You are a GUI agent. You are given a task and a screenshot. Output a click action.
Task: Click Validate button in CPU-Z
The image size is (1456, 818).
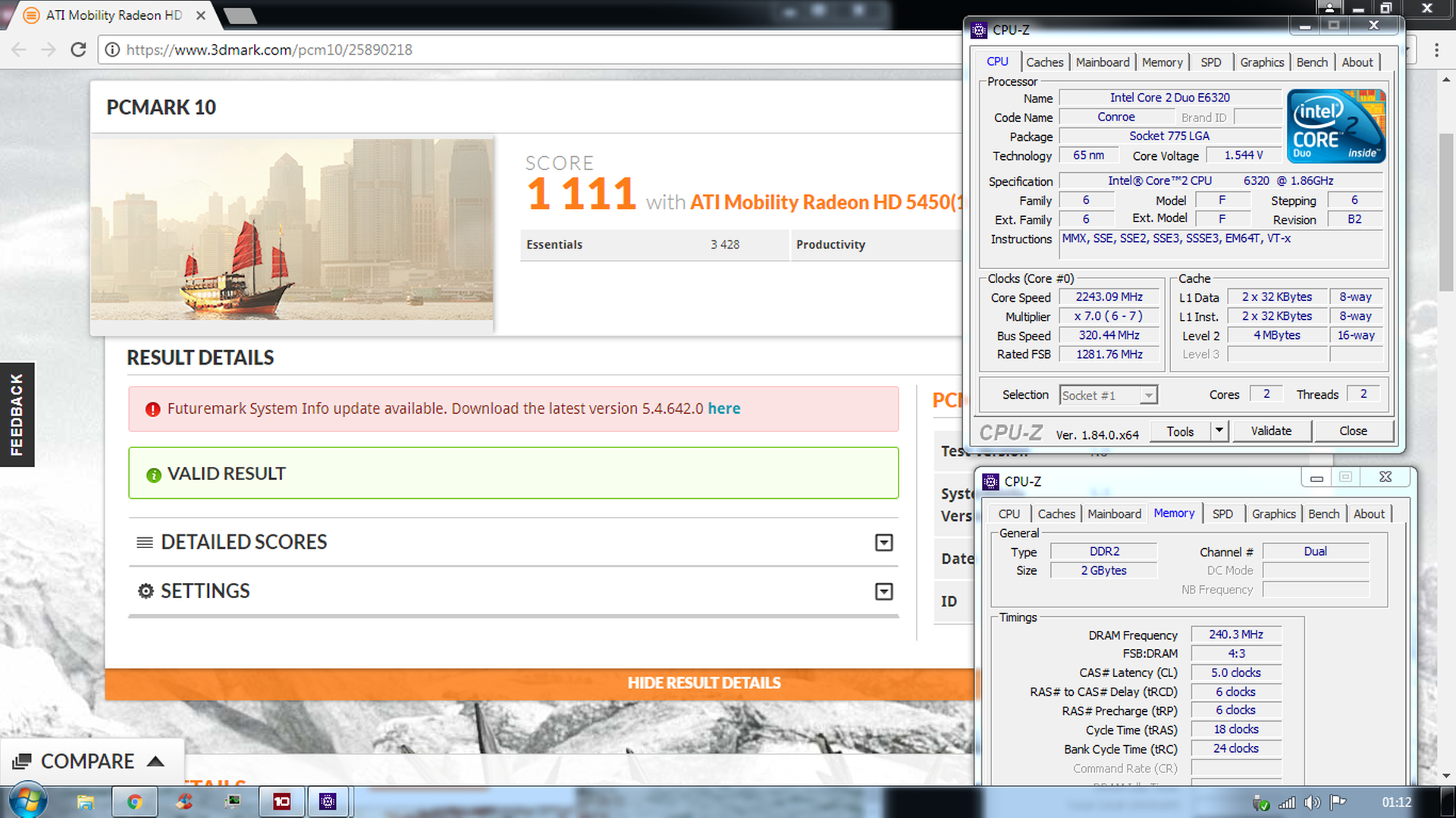1271,431
